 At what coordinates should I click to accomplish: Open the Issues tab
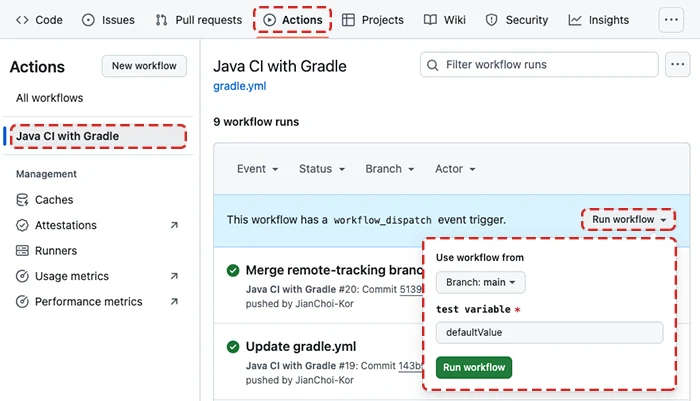[x=108, y=20]
